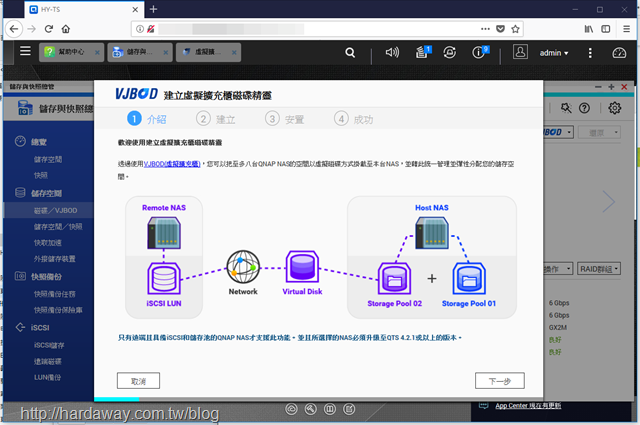Open help question mark in storage window

pyautogui.click(x=584, y=108)
